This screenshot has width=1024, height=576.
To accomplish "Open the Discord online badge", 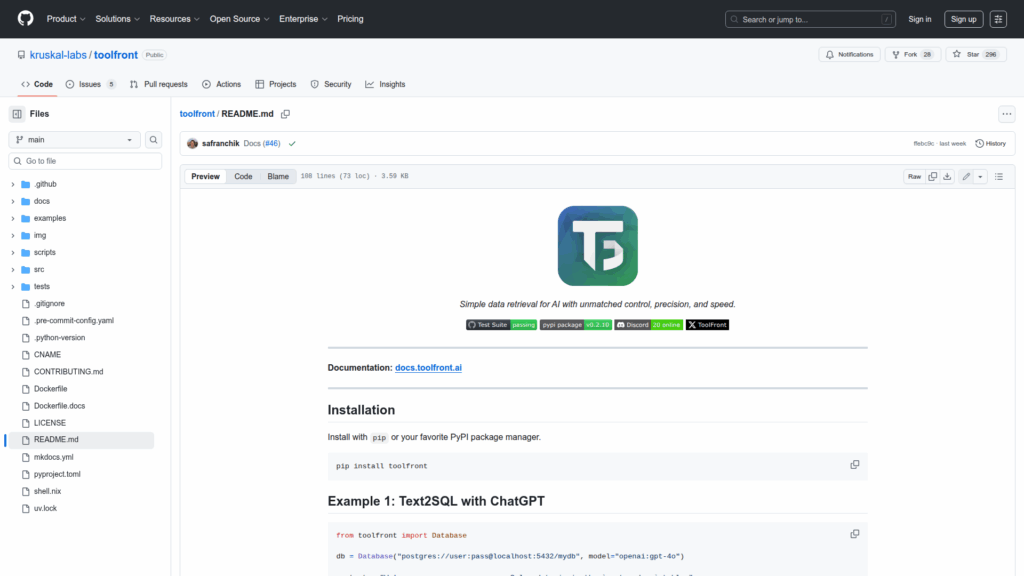I will point(648,325).
